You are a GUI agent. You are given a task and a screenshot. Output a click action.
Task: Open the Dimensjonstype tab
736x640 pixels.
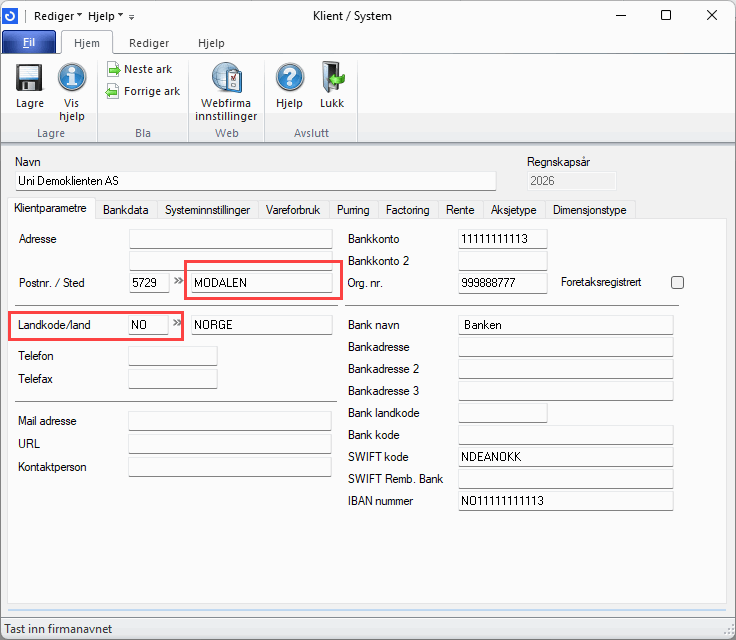tap(590, 210)
